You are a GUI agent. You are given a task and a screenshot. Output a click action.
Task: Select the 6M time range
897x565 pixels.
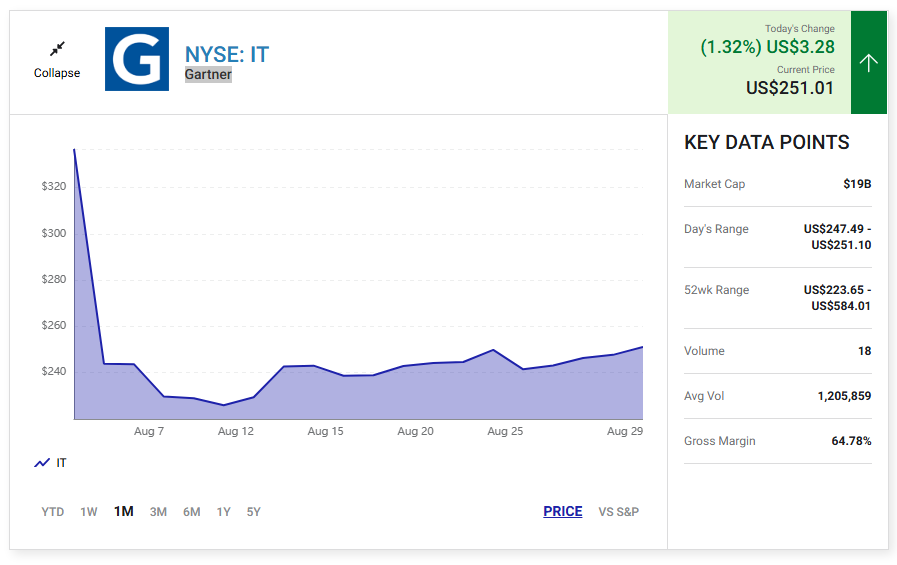click(x=192, y=512)
